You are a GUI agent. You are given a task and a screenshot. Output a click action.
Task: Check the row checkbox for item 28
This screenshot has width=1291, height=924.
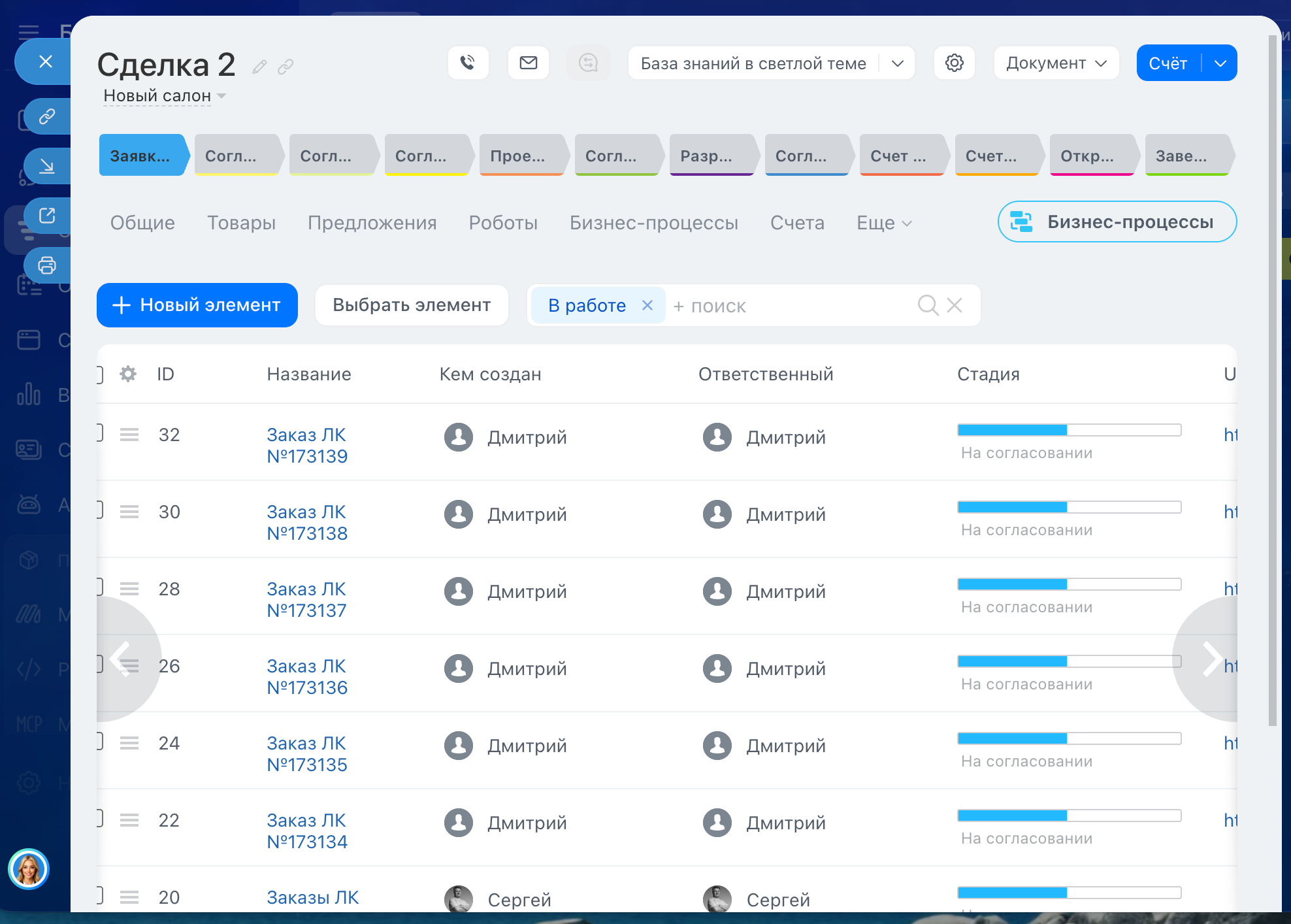(x=98, y=588)
